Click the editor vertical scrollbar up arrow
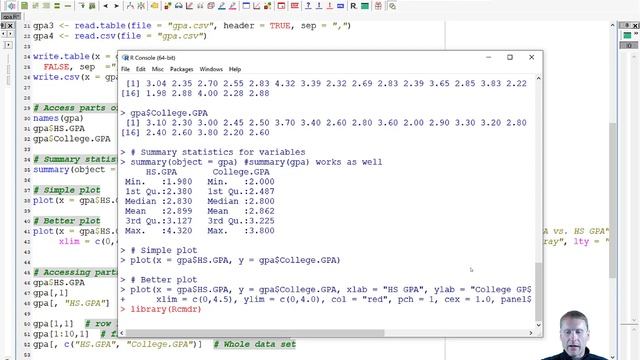 612,25
